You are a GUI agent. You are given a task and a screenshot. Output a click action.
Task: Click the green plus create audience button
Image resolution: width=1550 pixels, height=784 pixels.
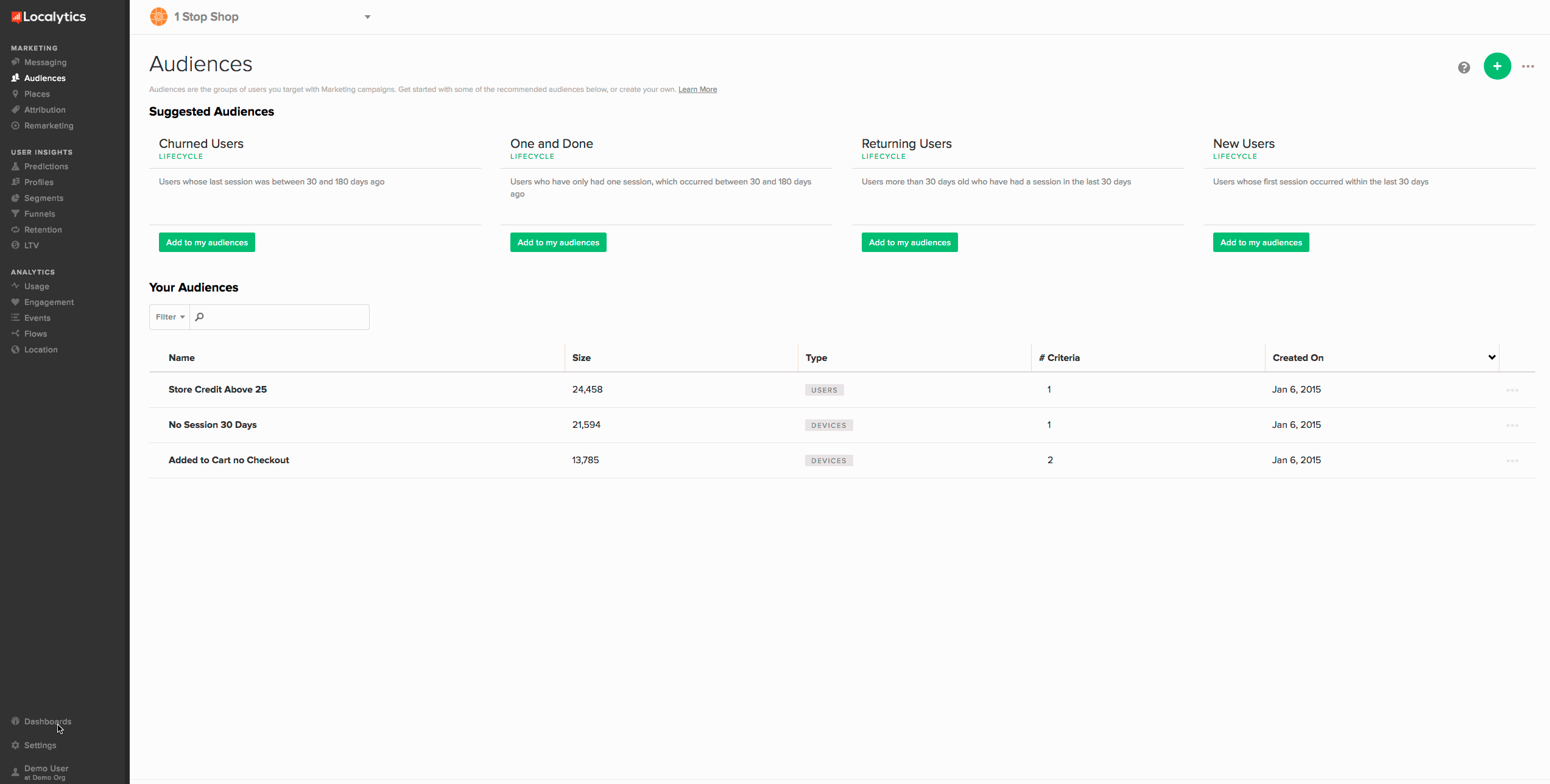pyautogui.click(x=1497, y=66)
